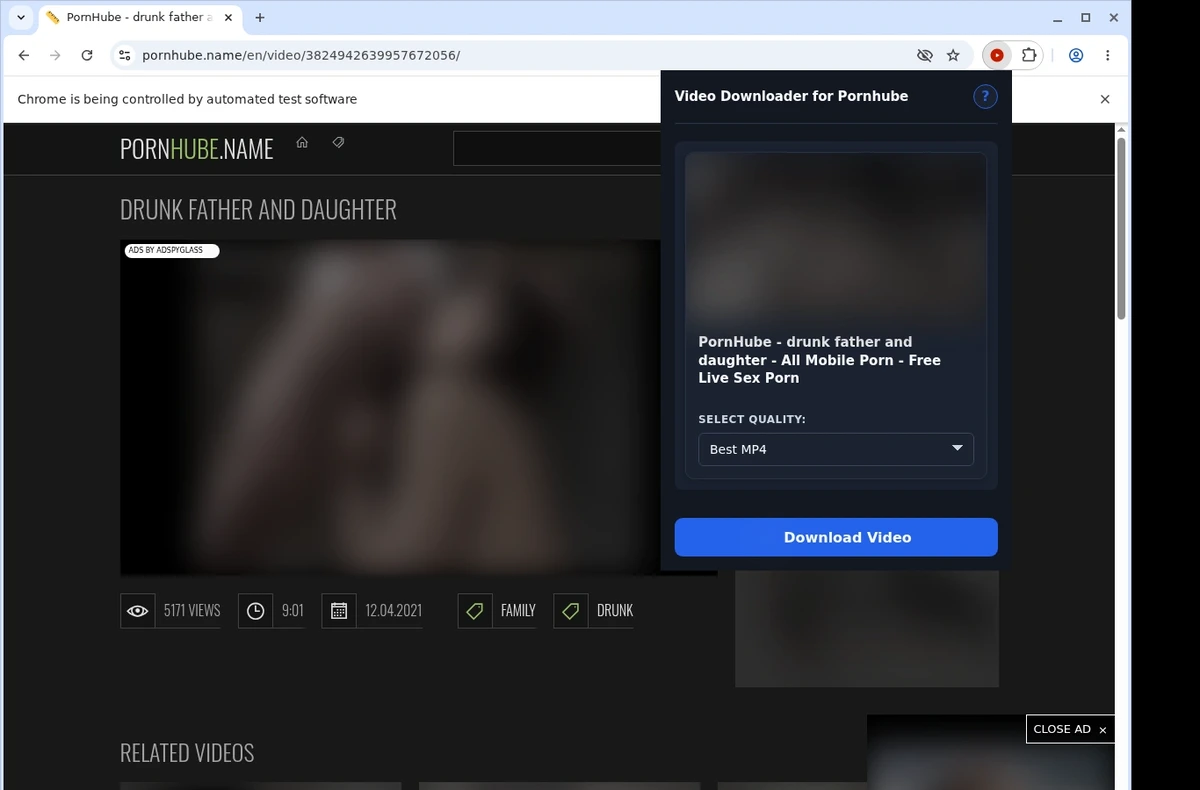Dismiss the automated test software infobar
The height and width of the screenshot is (790, 1200).
click(x=1105, y=99)
